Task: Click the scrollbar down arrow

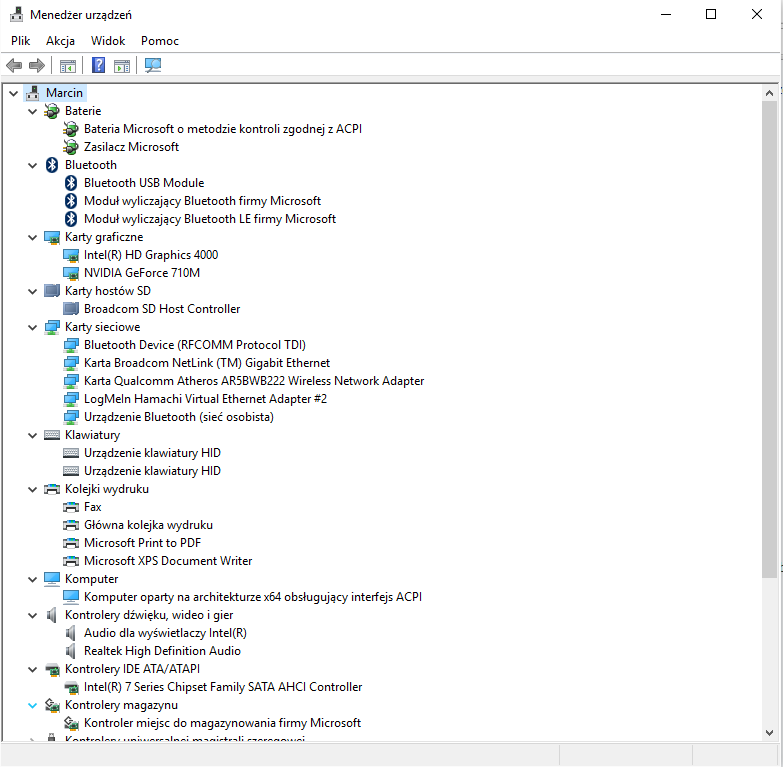Action: point(770,733)
